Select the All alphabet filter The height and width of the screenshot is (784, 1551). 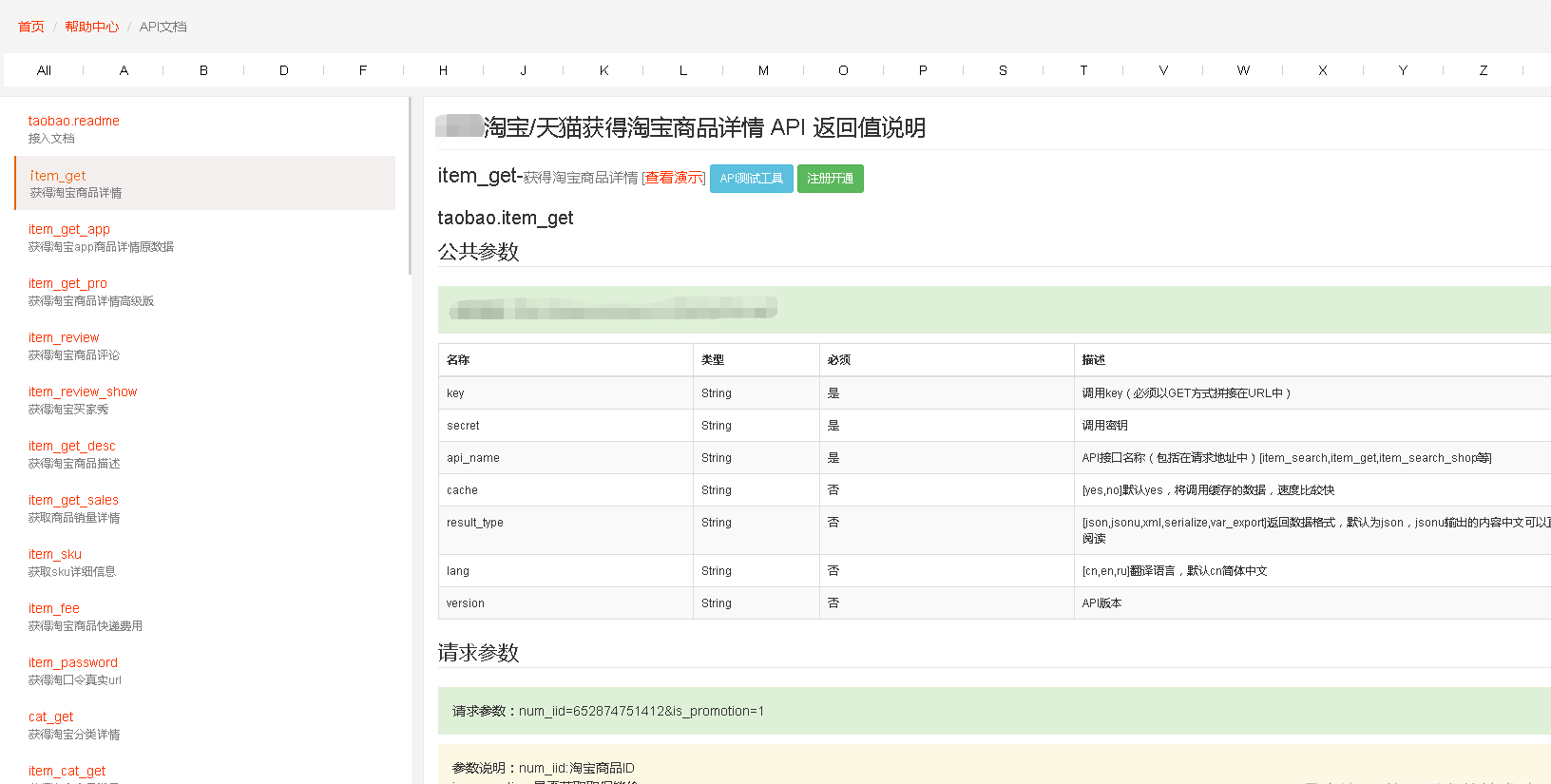[x=44, y=70]
